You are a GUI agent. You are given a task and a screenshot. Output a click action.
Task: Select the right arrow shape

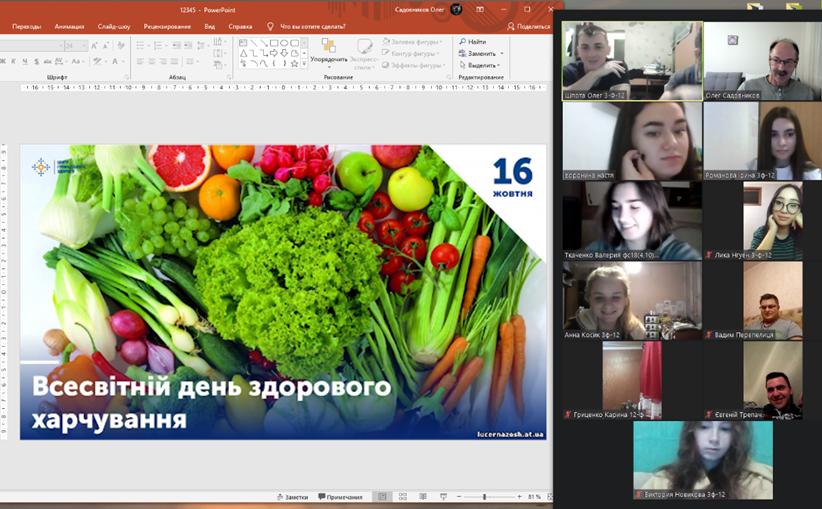coord(274,53)
